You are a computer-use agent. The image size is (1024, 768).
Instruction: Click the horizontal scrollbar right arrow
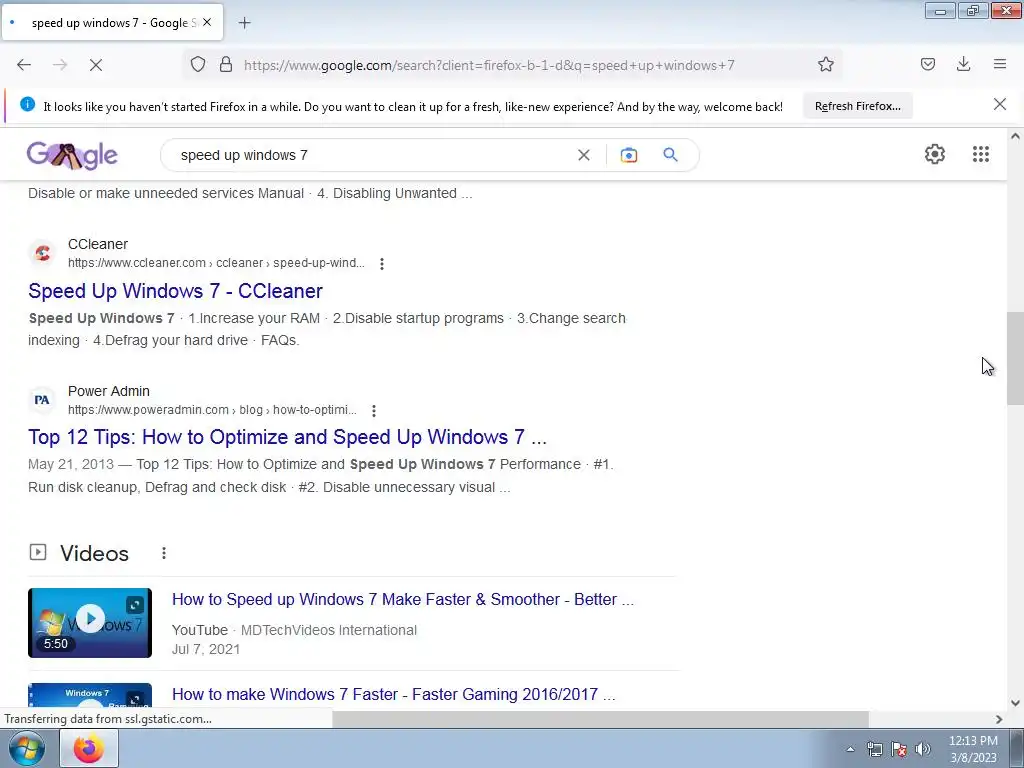(x=999, y=719)
